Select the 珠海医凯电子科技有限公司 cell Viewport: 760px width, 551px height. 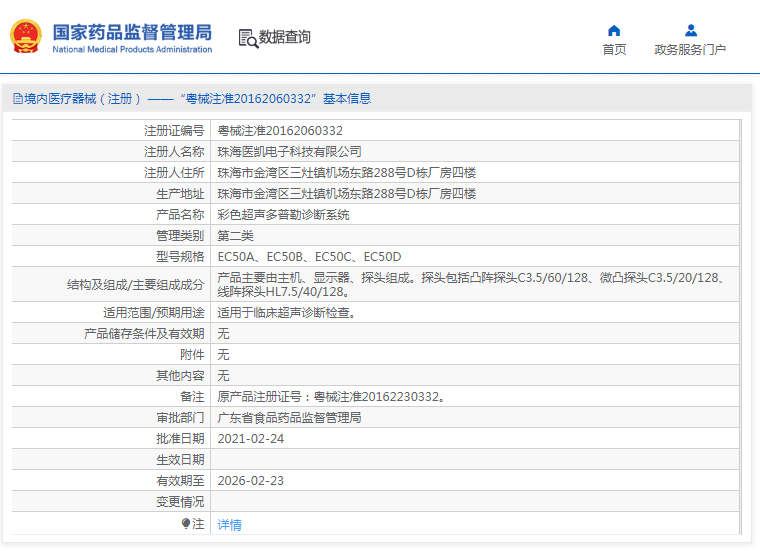point(289,152)
